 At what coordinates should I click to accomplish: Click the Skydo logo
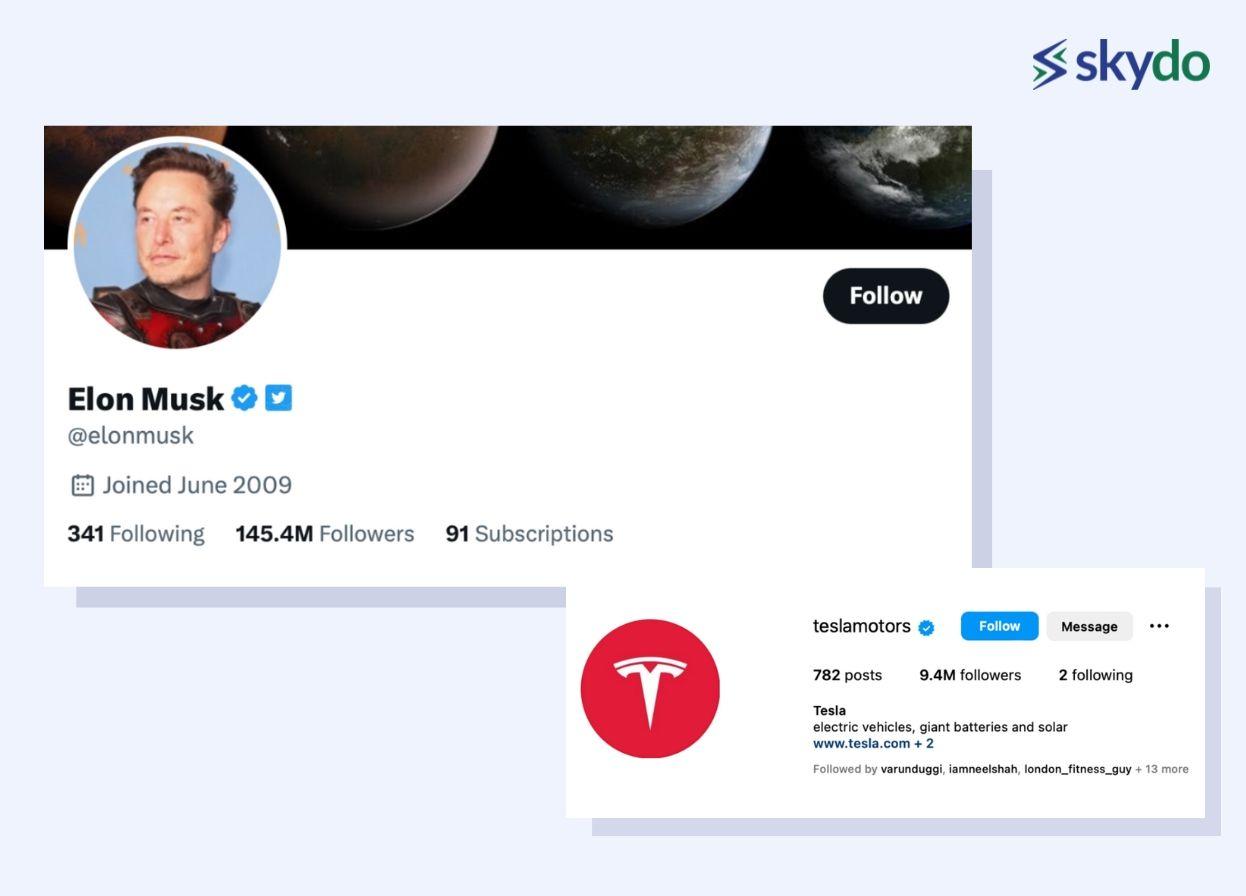tap(1121, 64)
